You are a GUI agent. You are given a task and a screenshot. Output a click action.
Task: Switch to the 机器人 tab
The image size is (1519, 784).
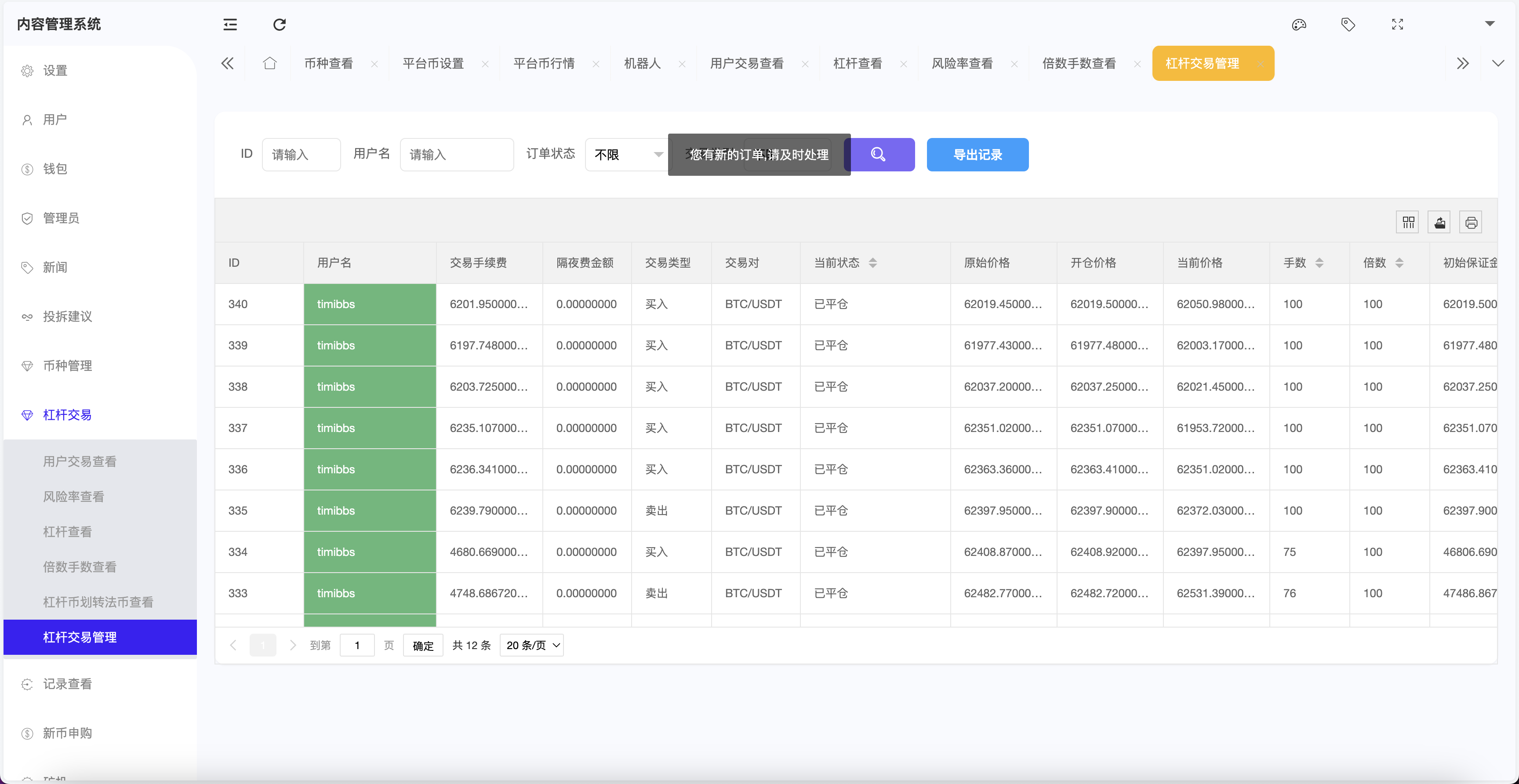[x=642, y=63]
